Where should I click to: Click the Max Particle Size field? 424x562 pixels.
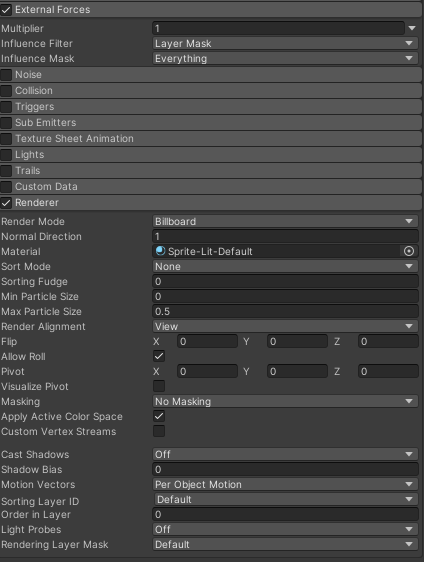coord(285,311)
